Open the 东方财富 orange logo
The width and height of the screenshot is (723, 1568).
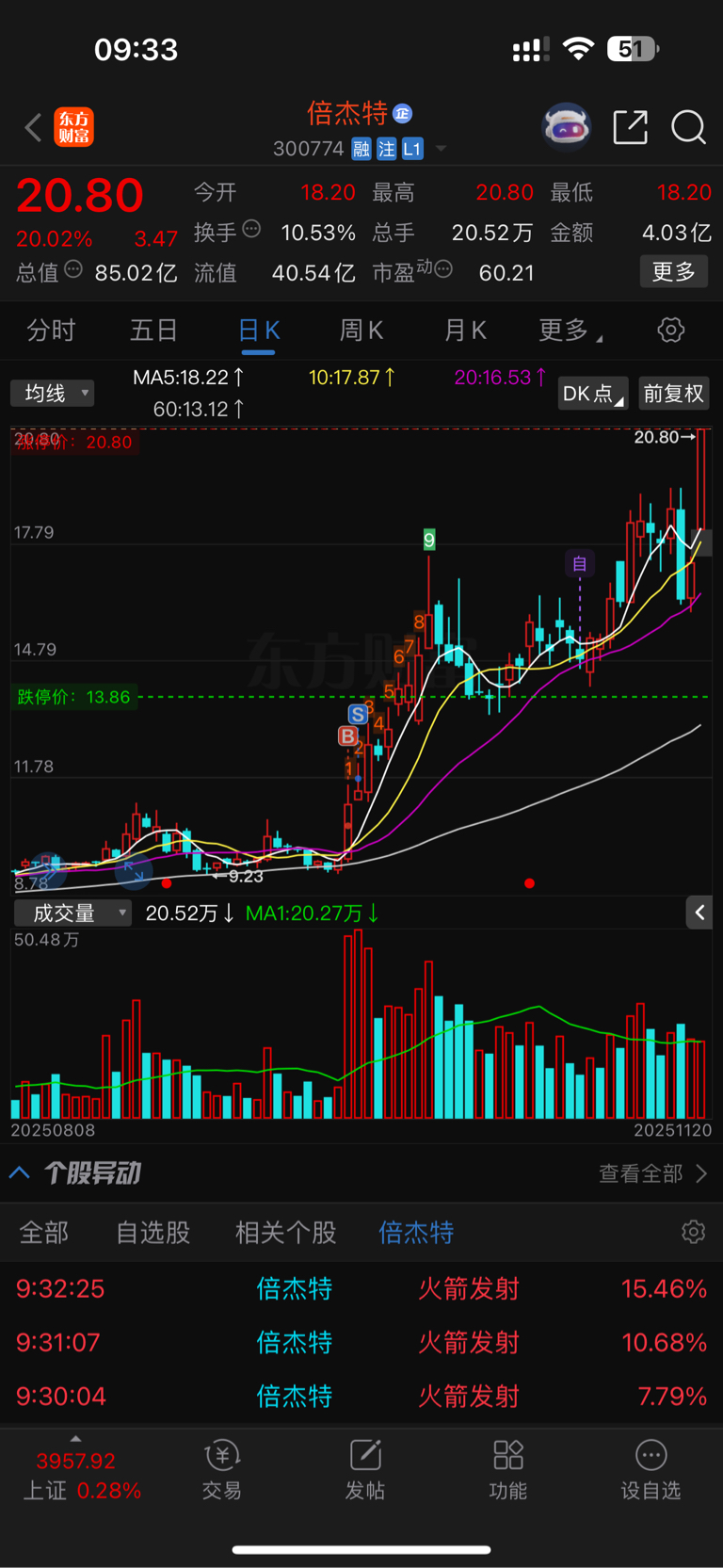point(73,127)
